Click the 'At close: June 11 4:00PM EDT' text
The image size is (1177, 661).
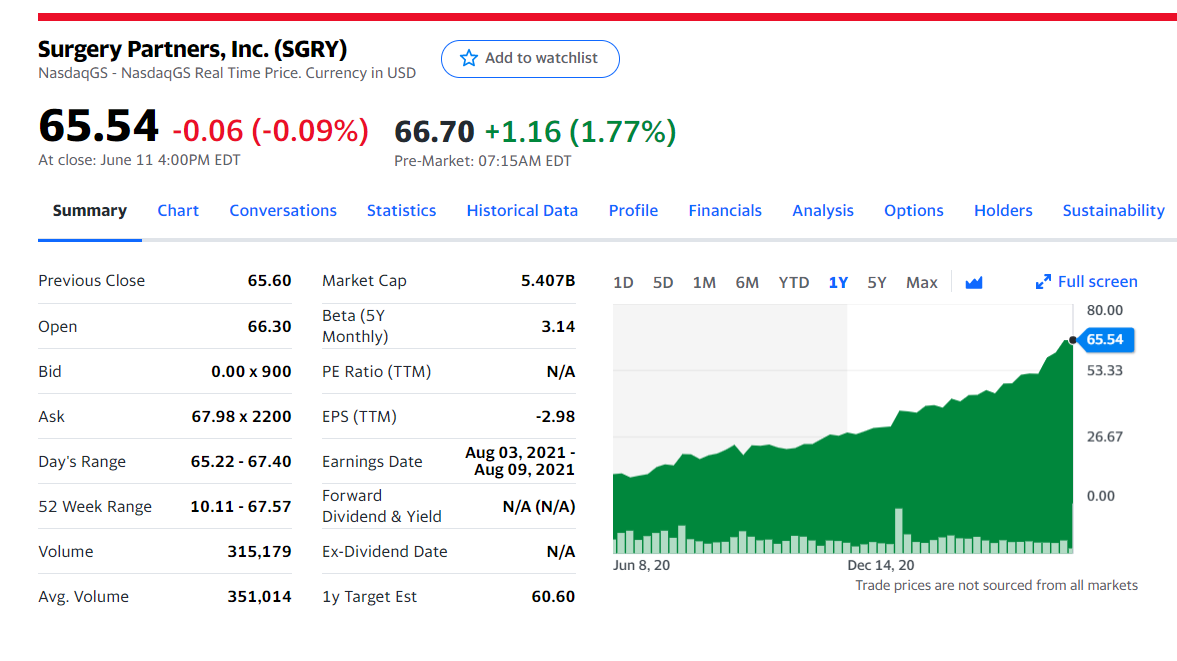coord(140,160)
